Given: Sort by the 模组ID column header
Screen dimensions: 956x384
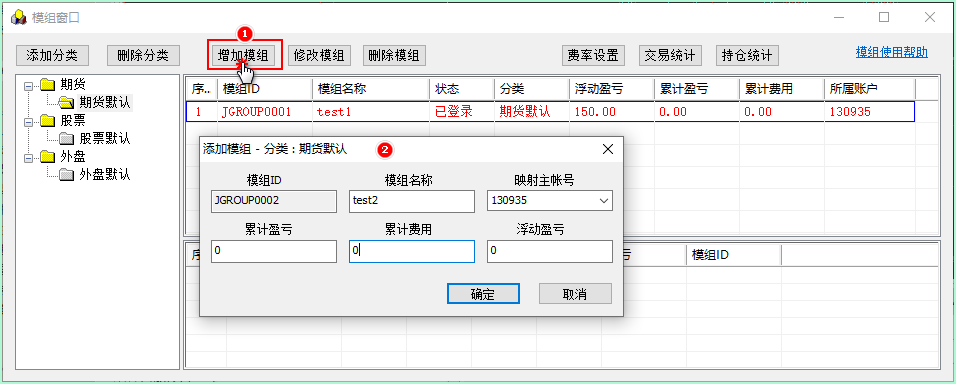Looking at the screenshot, I should tap(265, 88).
